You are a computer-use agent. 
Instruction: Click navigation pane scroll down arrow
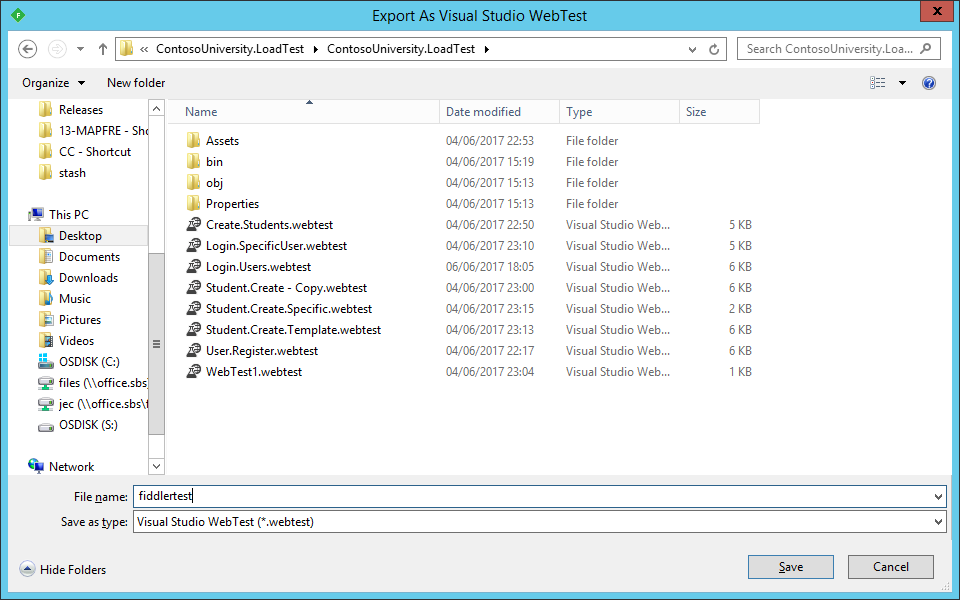pos(157,467)
